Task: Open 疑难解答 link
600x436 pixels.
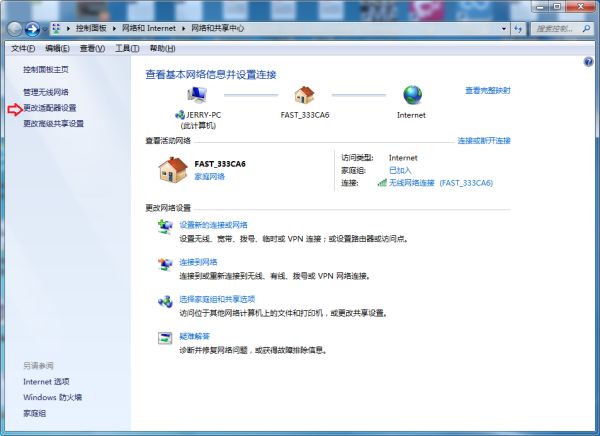Action: pos(194,336)
